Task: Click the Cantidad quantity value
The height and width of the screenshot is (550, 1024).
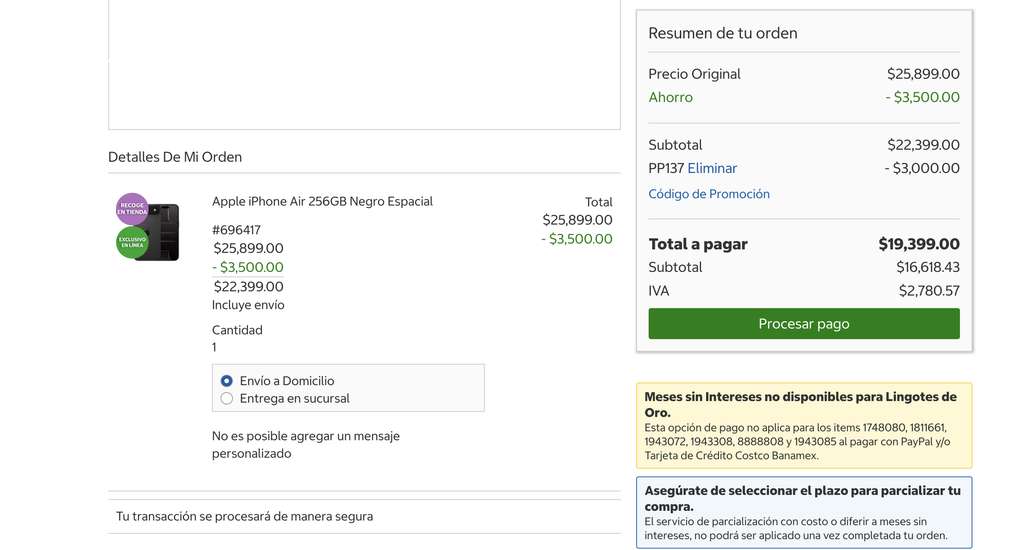Action: coord(214,348)
